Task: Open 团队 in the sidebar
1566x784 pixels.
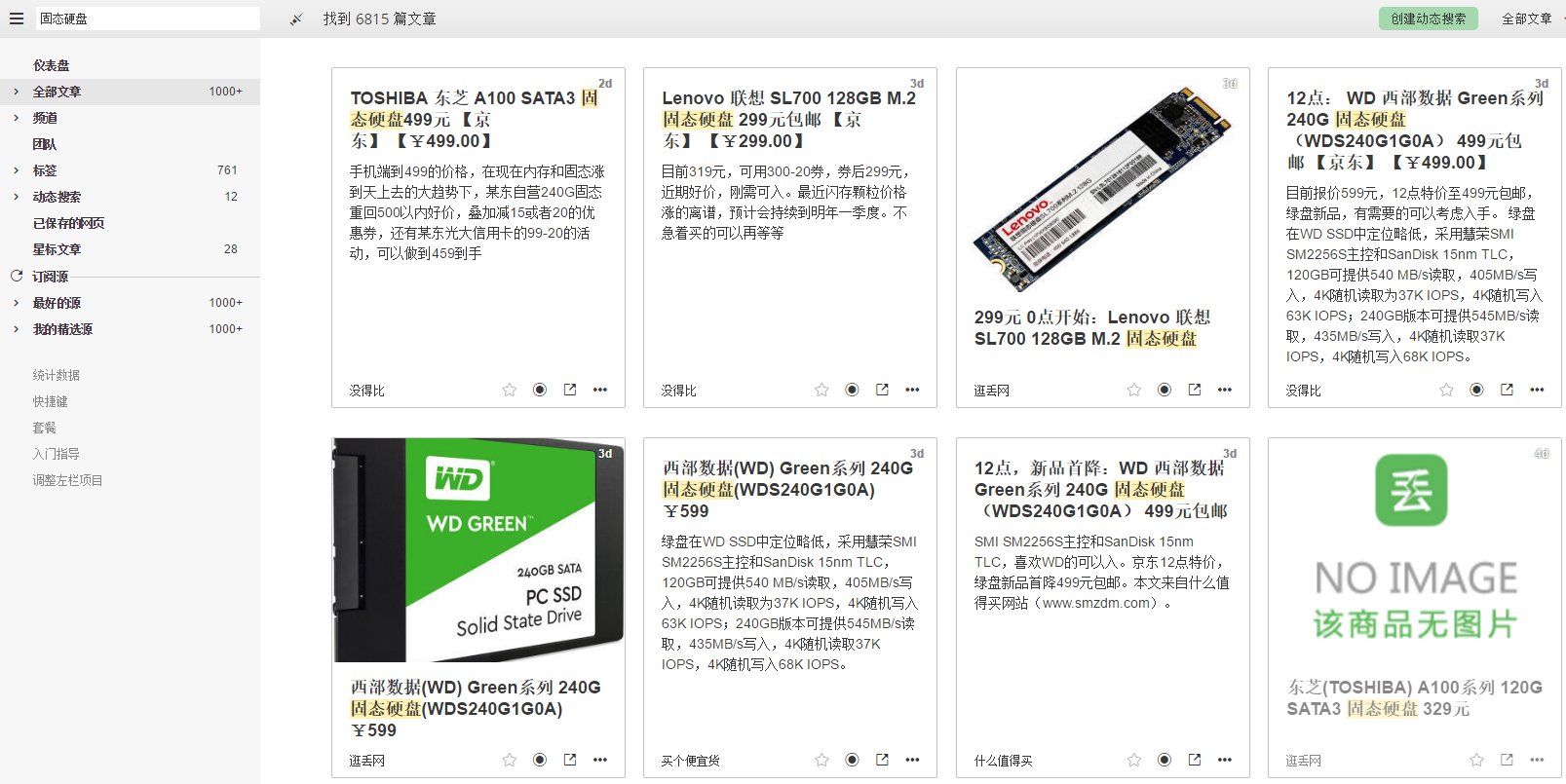Action: pyautogui.click(x=45, y=144)
